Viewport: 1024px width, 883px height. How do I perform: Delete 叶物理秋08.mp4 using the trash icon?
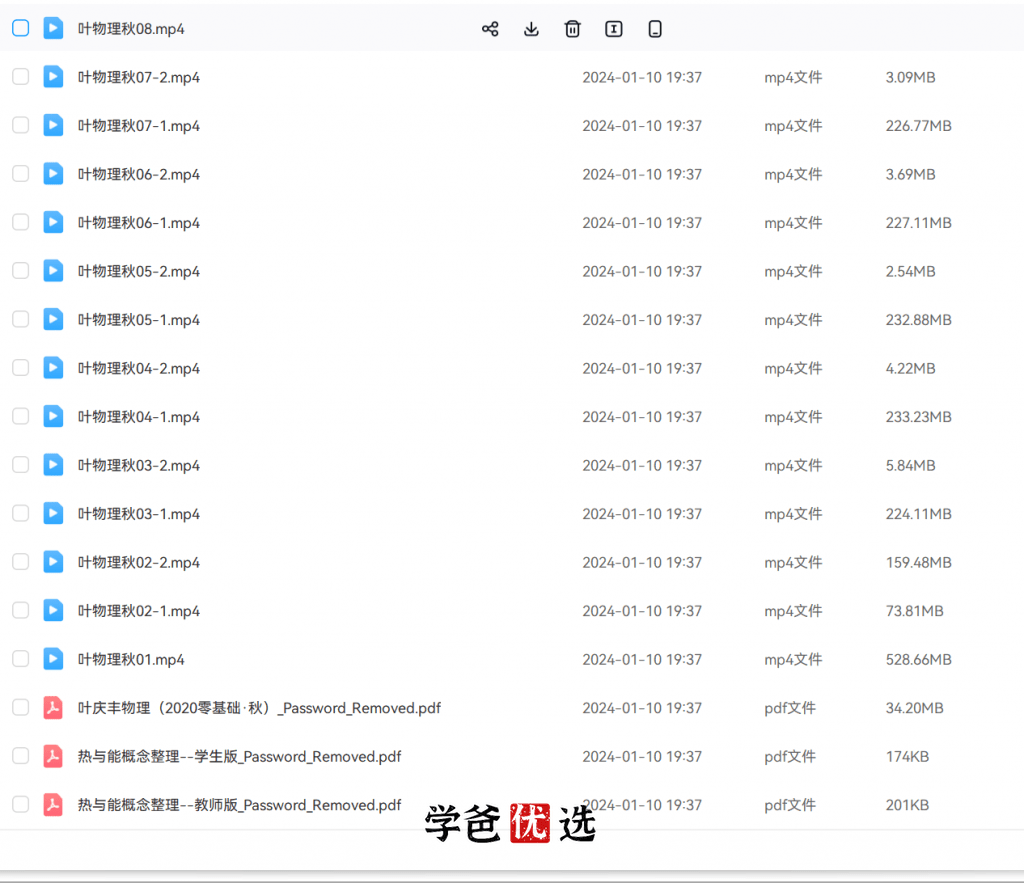point(572,29)
